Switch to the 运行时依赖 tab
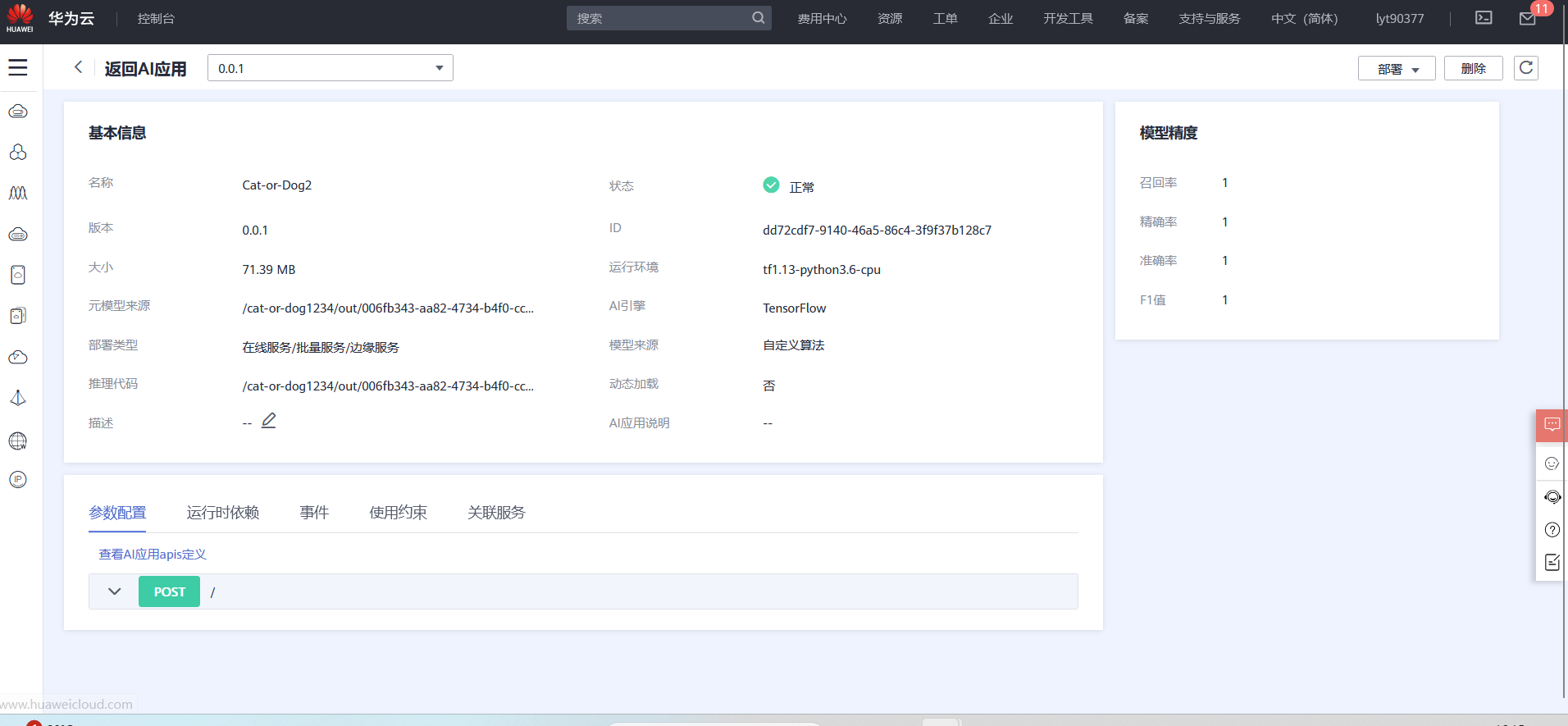The image size is (1568, 726). pos(223,513)
